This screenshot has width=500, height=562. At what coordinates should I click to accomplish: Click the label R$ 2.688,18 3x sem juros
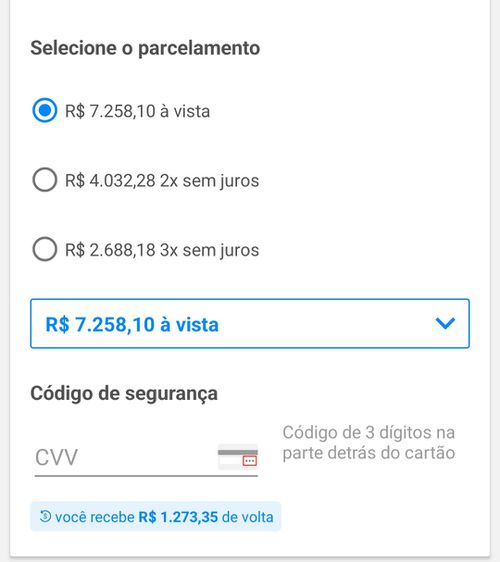click(162, 250)
